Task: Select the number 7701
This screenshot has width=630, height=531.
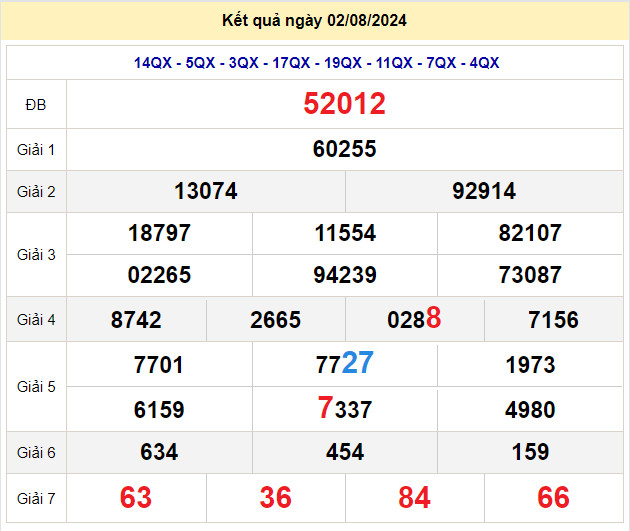Action: pos(158,365)
